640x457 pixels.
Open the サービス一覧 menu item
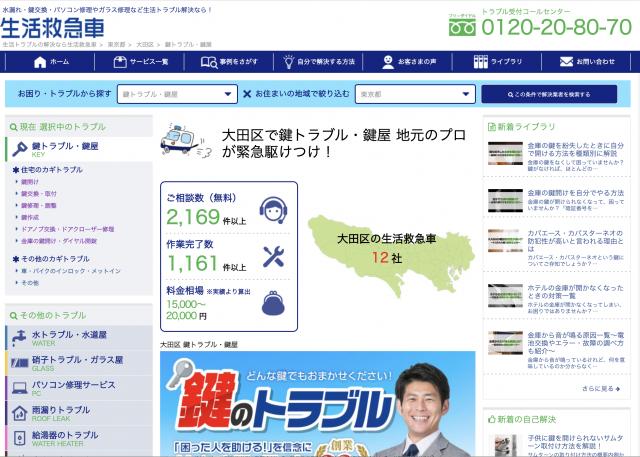(140, 62)
